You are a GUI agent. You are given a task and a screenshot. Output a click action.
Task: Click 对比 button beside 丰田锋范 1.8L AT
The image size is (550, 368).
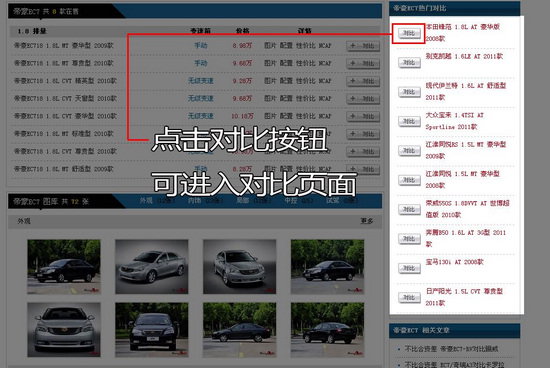pyautogui.click(x=409, y=33)
